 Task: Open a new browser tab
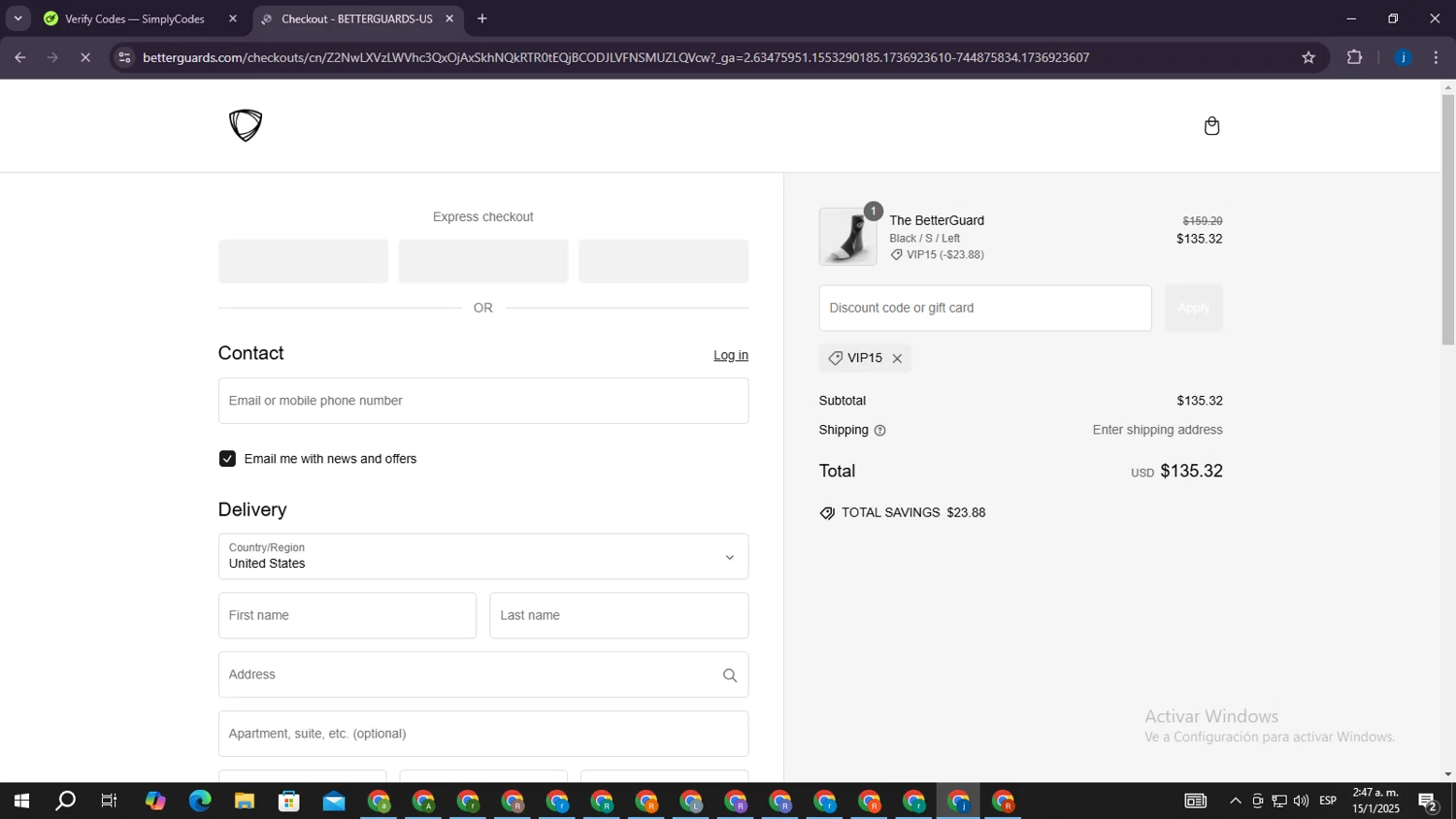tap(482, 18)
